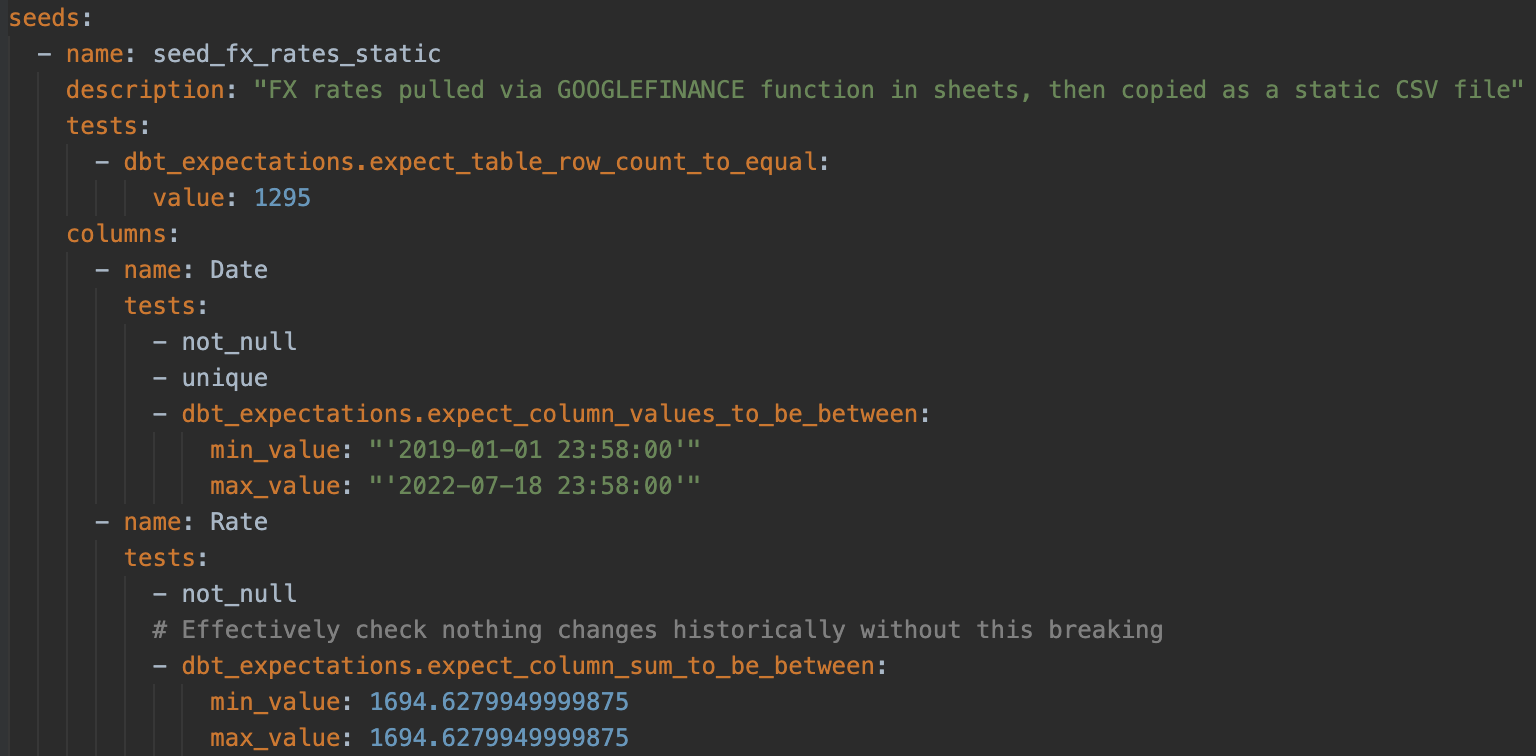
Task: Click the unique test entry
Action: point(225,377)
